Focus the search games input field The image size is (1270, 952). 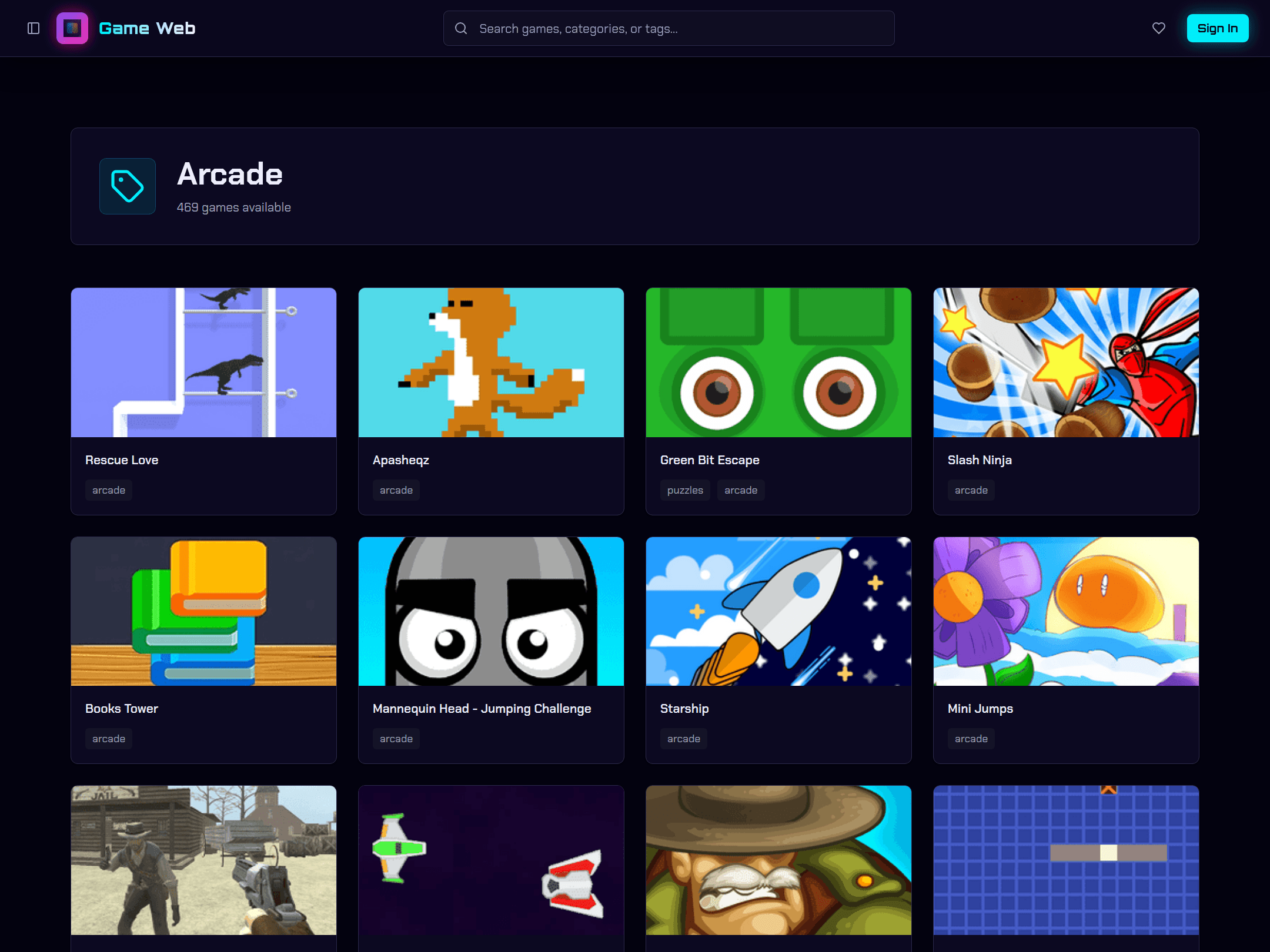pyautogui.click(x=669, y=28)
